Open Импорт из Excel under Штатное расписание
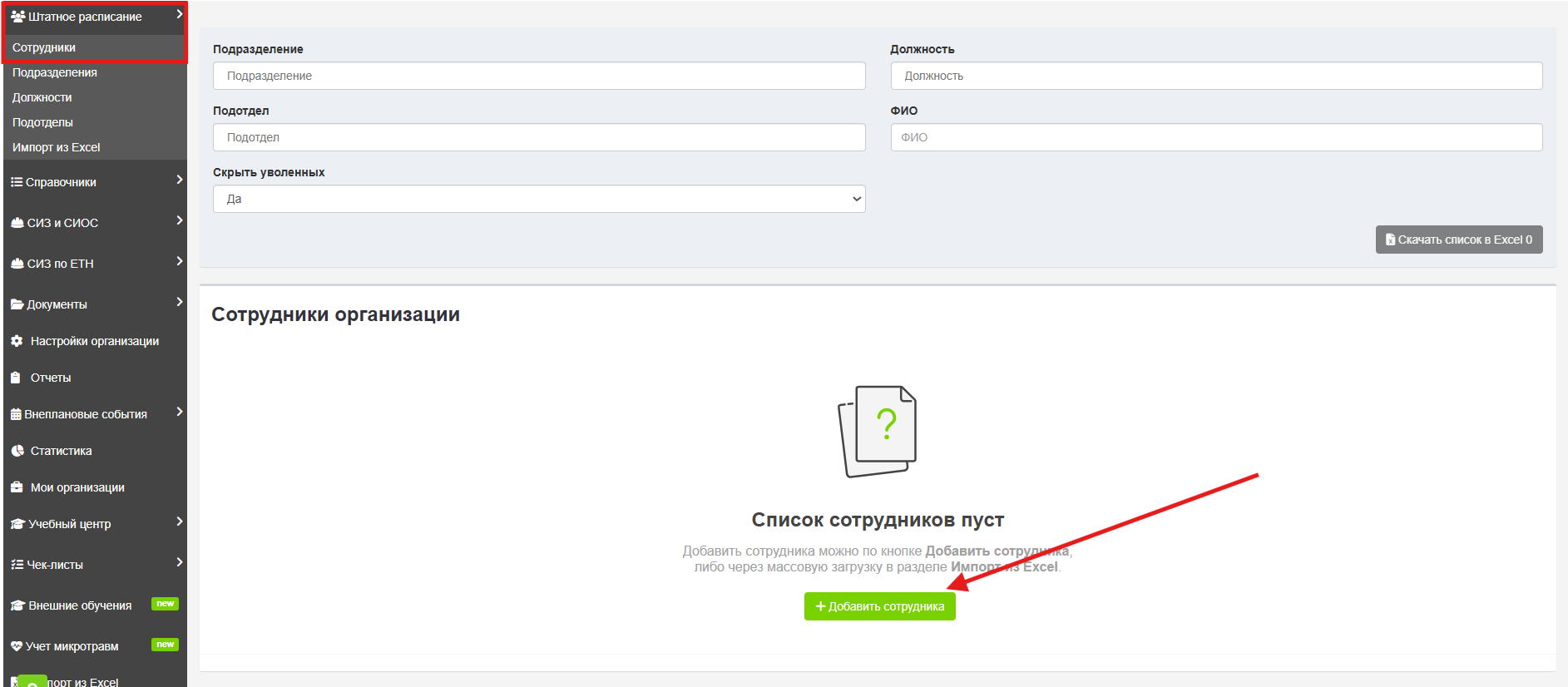The width and height of the screenshot is (1568, 687). tap(57, 147)
